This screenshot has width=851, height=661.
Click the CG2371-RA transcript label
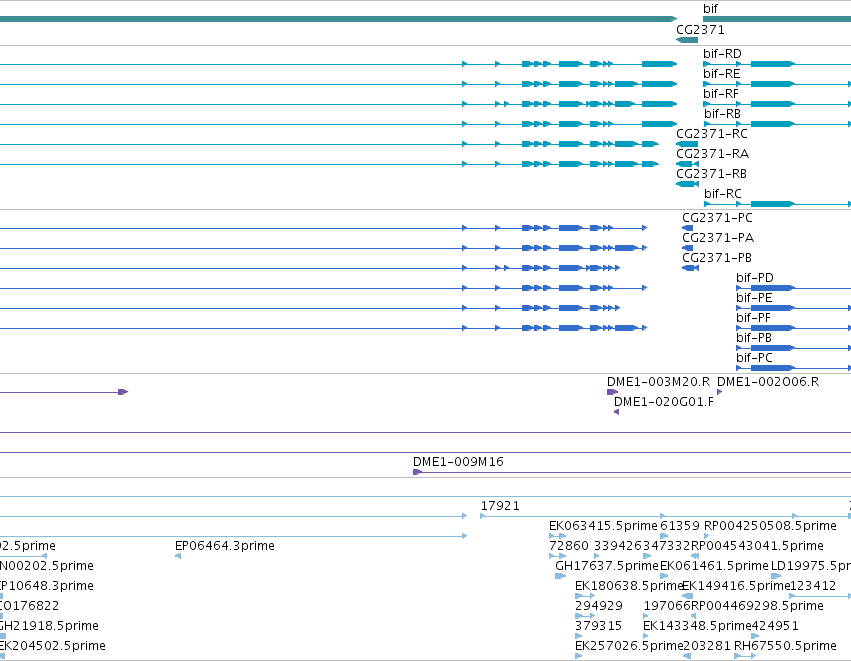point(712,154)
